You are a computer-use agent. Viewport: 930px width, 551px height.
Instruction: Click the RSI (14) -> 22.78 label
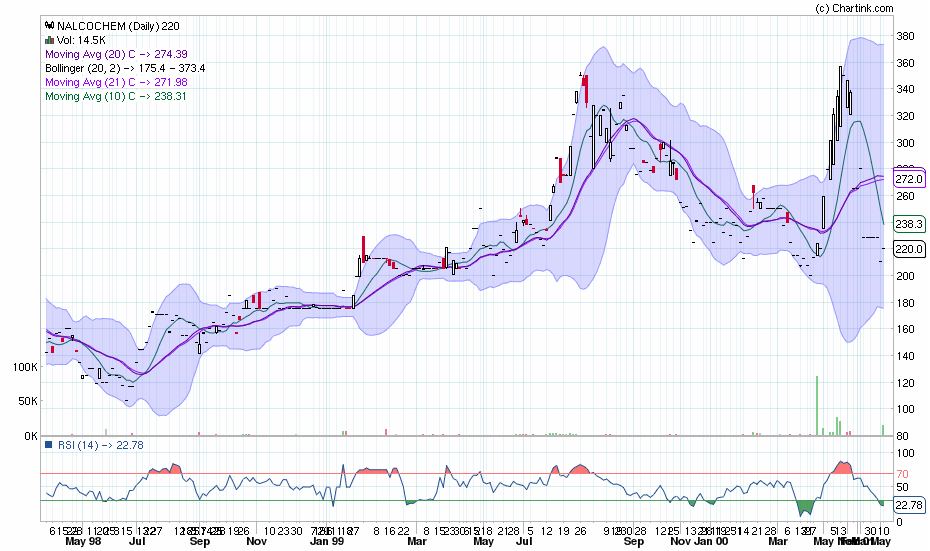pos(100,445)
